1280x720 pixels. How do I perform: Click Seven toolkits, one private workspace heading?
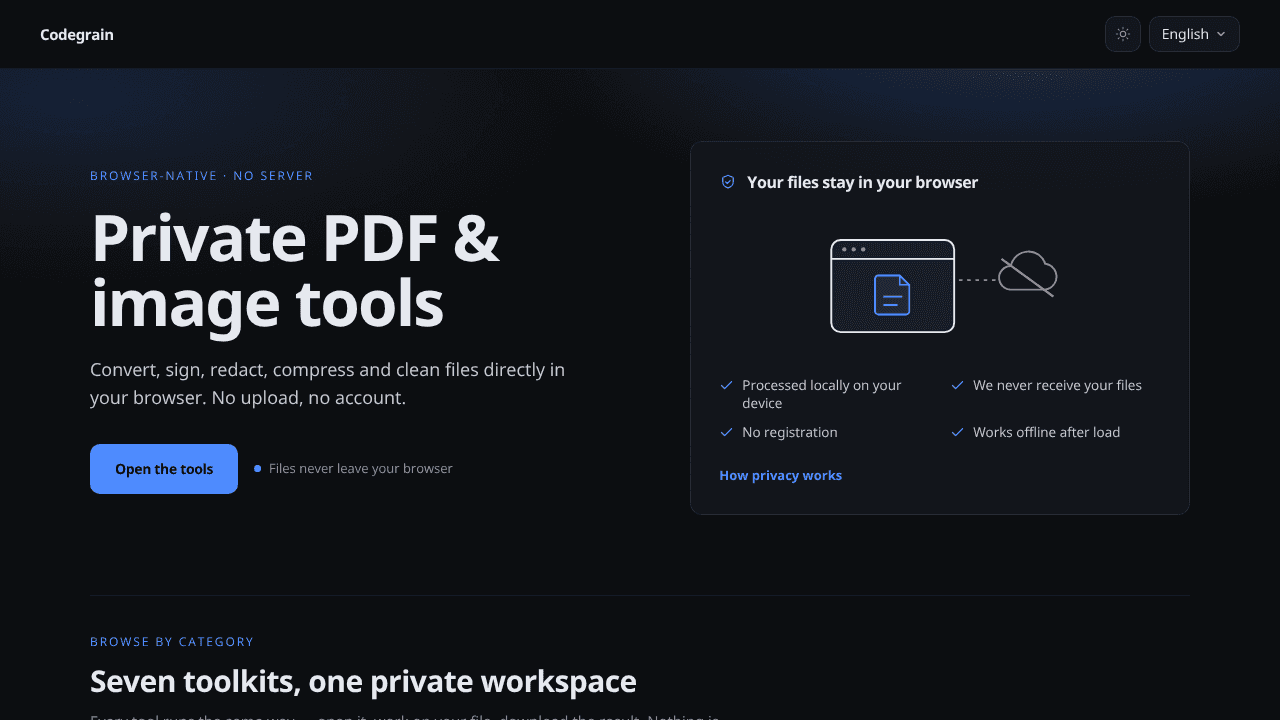click(363, 681)
